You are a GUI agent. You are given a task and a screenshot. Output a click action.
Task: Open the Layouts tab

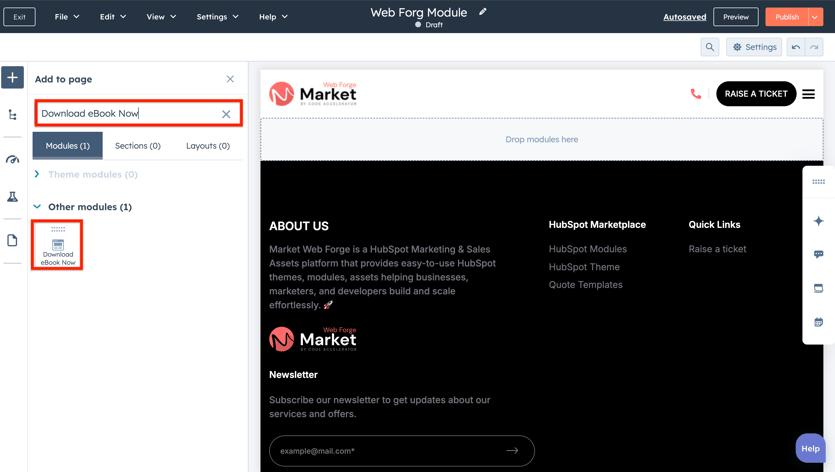tap(208, 146)
